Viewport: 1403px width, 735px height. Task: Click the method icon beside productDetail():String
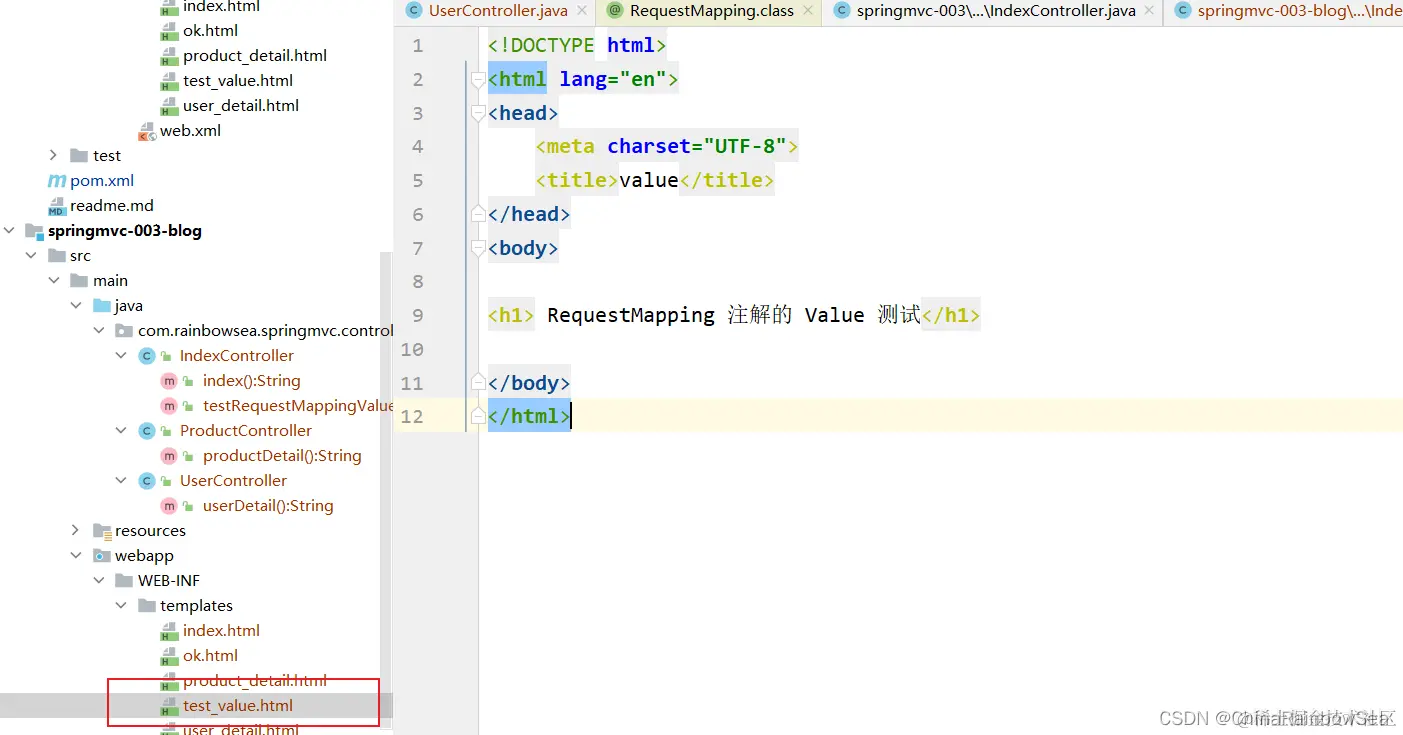pyautogui.click(x=169, y=455)
